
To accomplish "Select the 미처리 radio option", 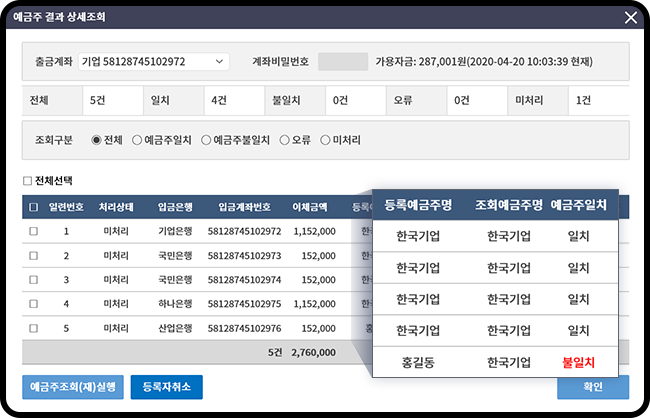I will [325, 140].
